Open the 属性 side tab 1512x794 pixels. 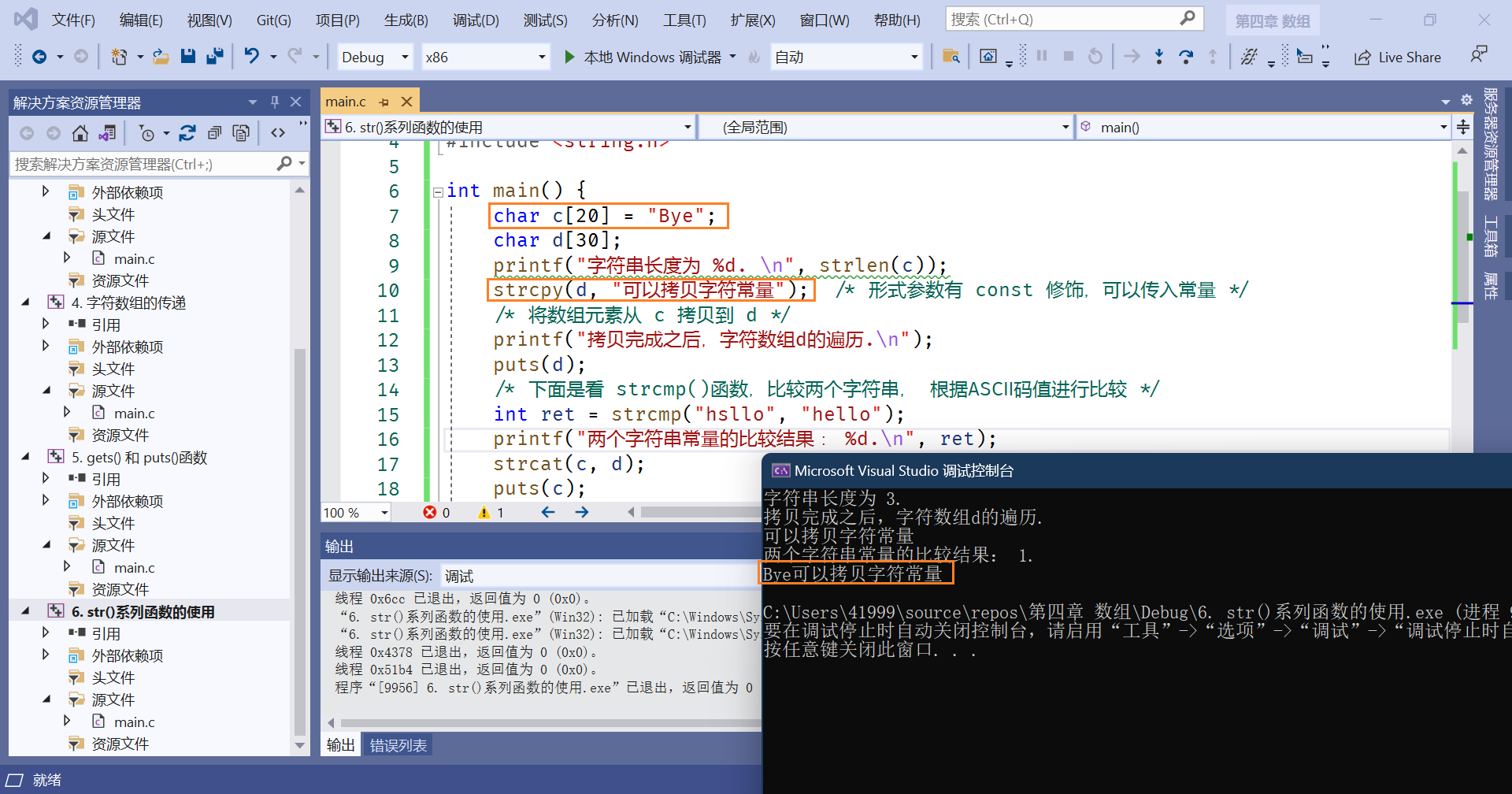[1491, 285]
